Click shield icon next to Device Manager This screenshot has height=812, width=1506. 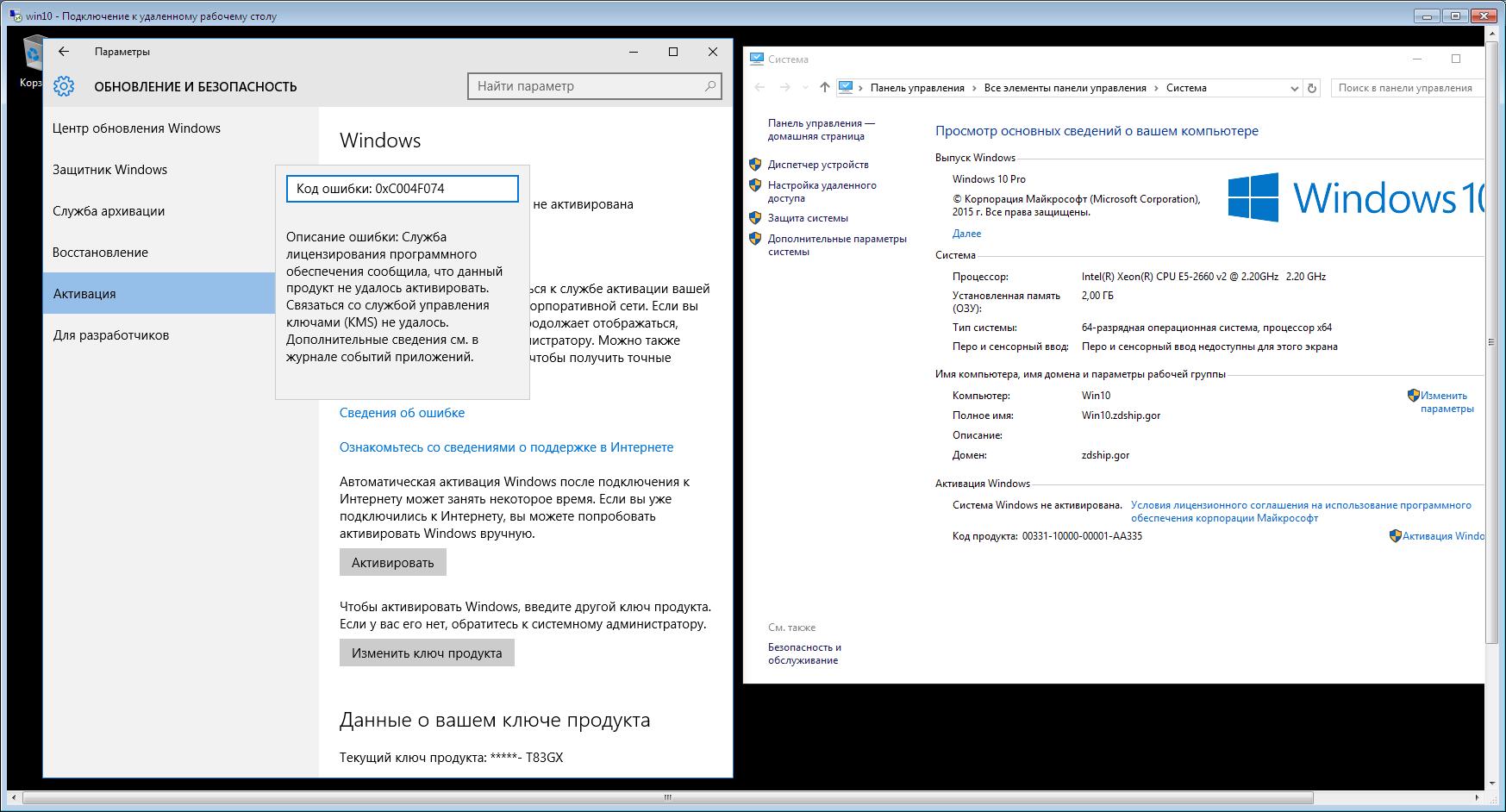pyautogui.click(x=755, y=164)
